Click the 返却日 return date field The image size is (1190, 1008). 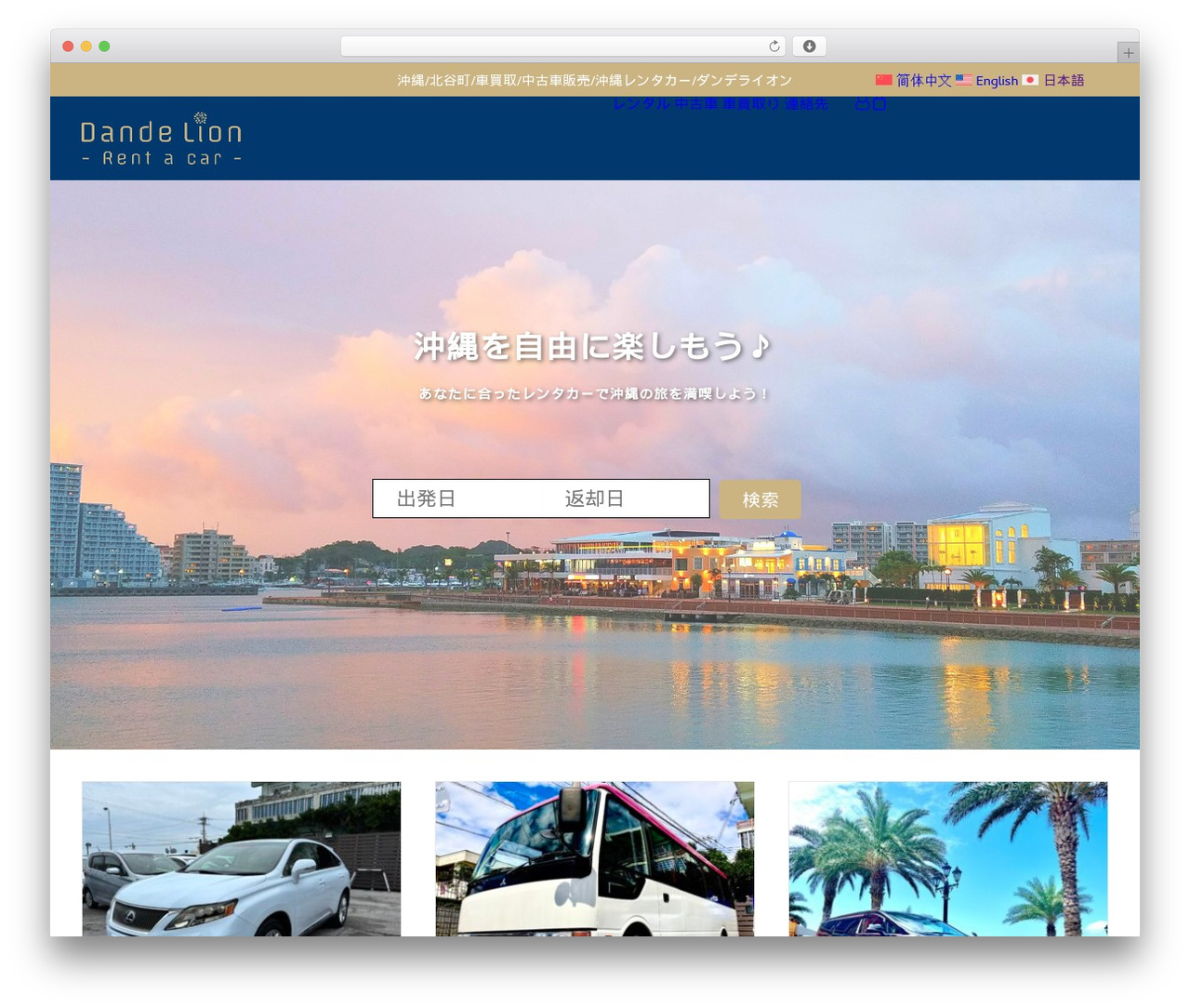(625, 498)
